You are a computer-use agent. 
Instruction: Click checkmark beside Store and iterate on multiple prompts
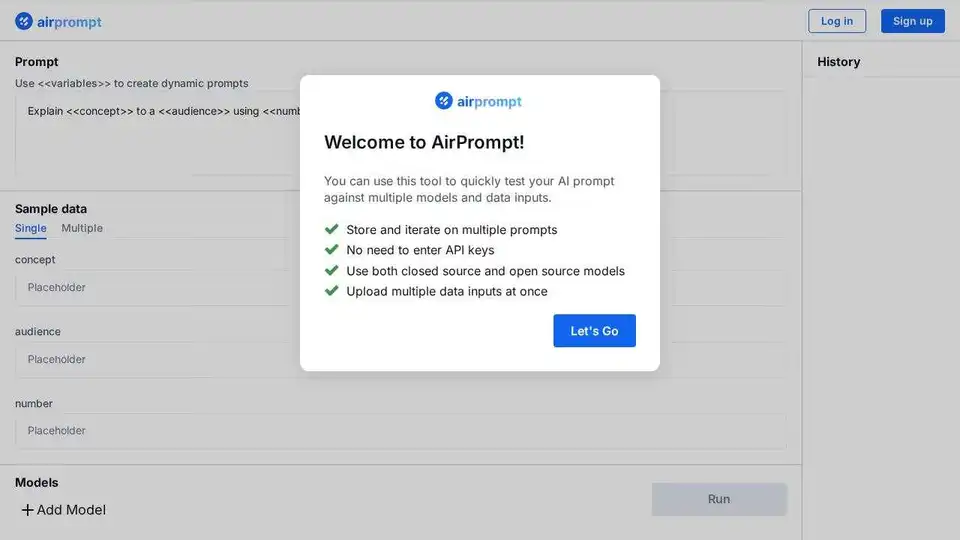[331, 229]
